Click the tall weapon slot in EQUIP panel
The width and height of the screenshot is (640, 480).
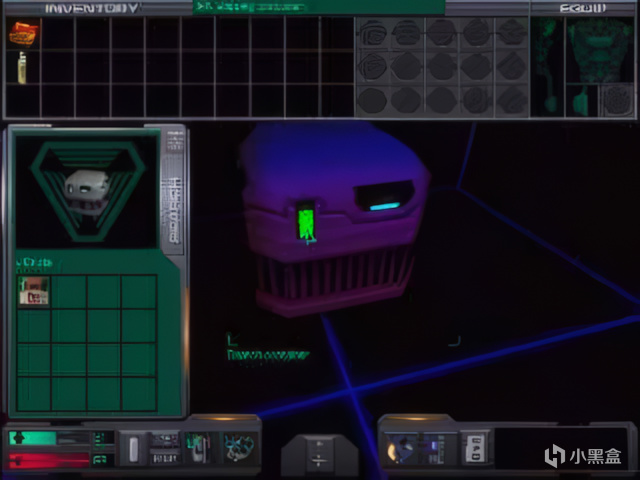tap(547, 67)
